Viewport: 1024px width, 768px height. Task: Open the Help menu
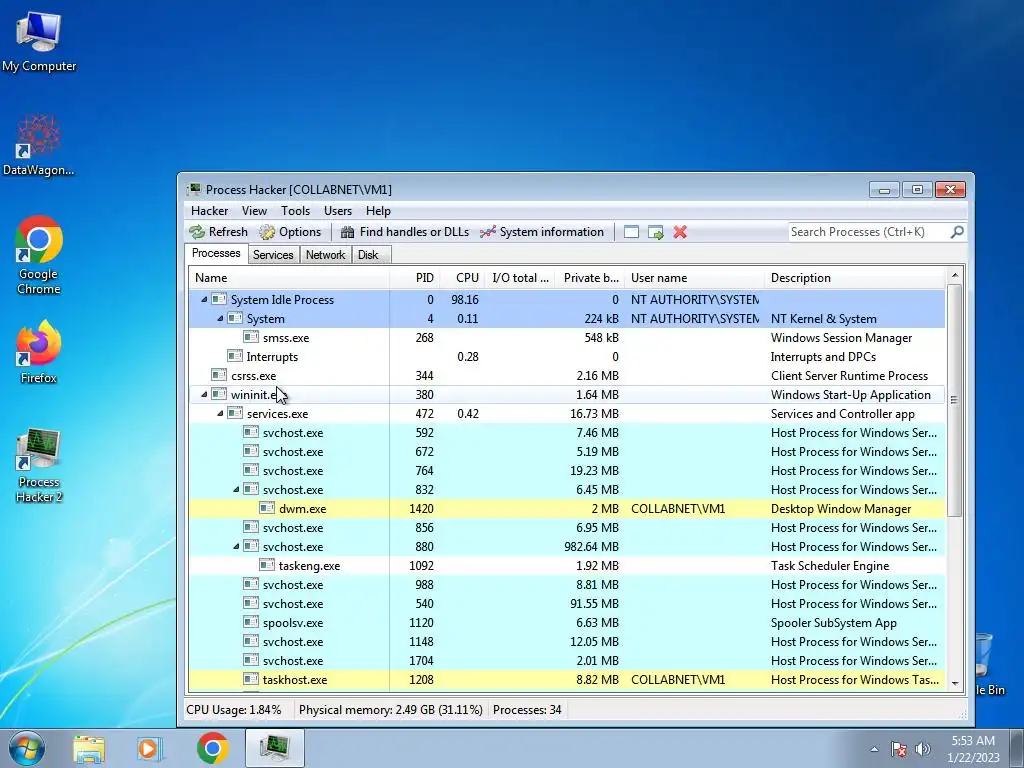(x=378, y=211)
